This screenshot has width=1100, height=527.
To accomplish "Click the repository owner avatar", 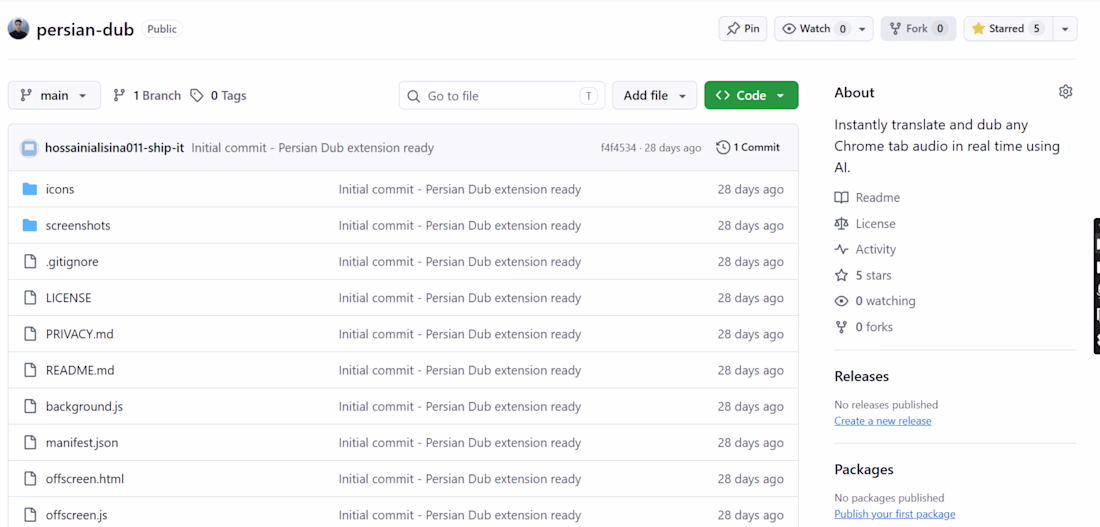I will point(18,29).
